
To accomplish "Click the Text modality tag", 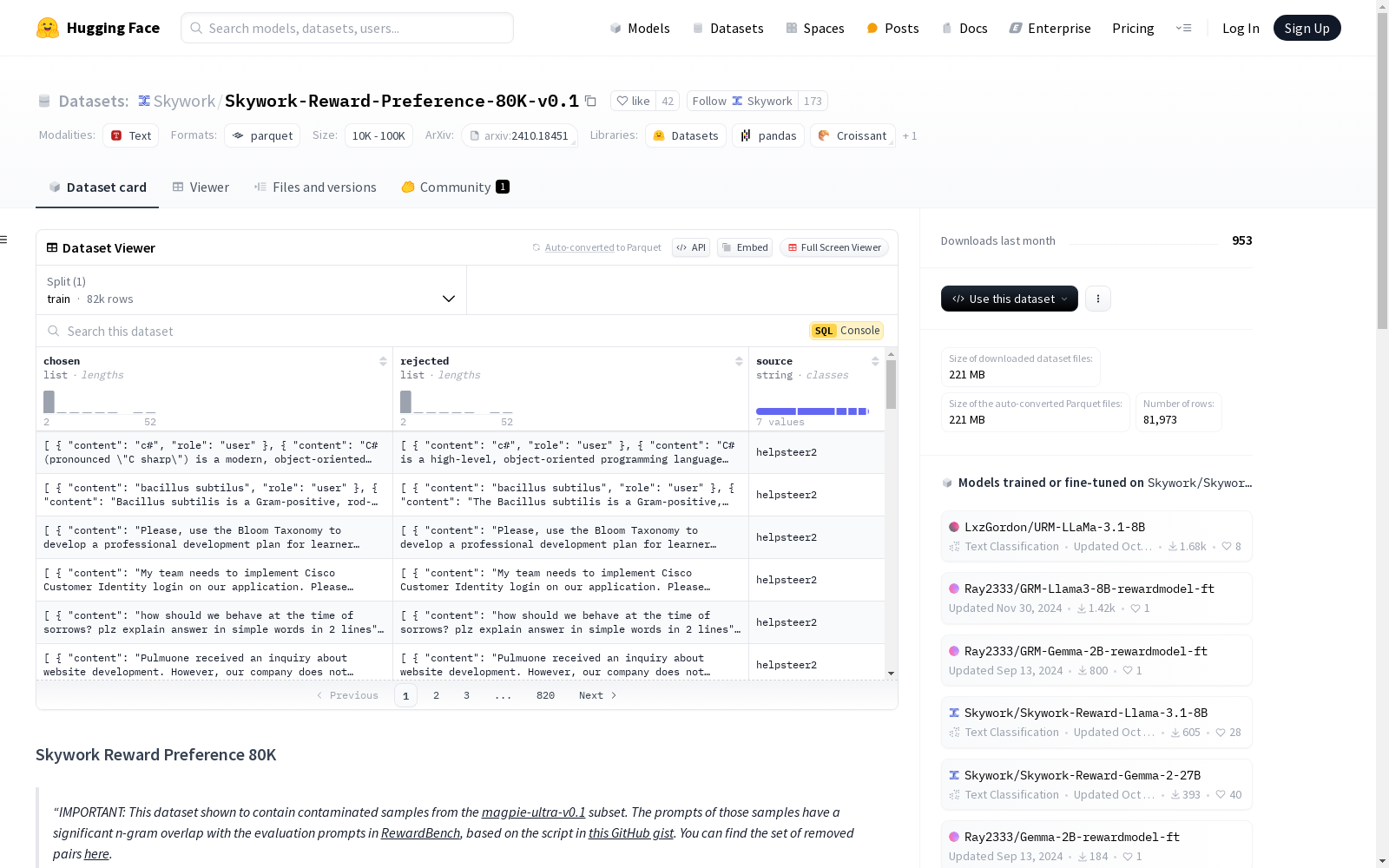I will pyautogui.click(x=131, y=135).
